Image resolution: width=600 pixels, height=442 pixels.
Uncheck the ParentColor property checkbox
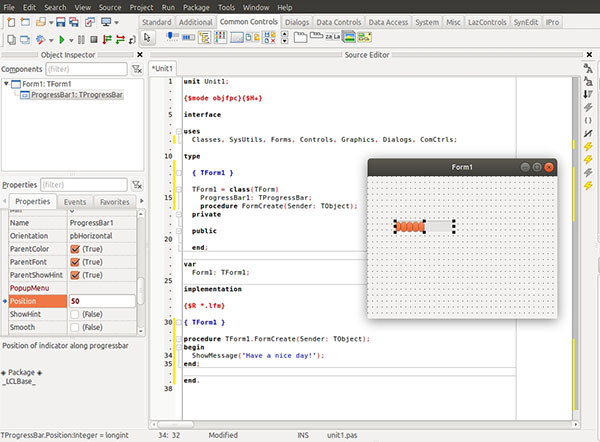tap(75, 248)
